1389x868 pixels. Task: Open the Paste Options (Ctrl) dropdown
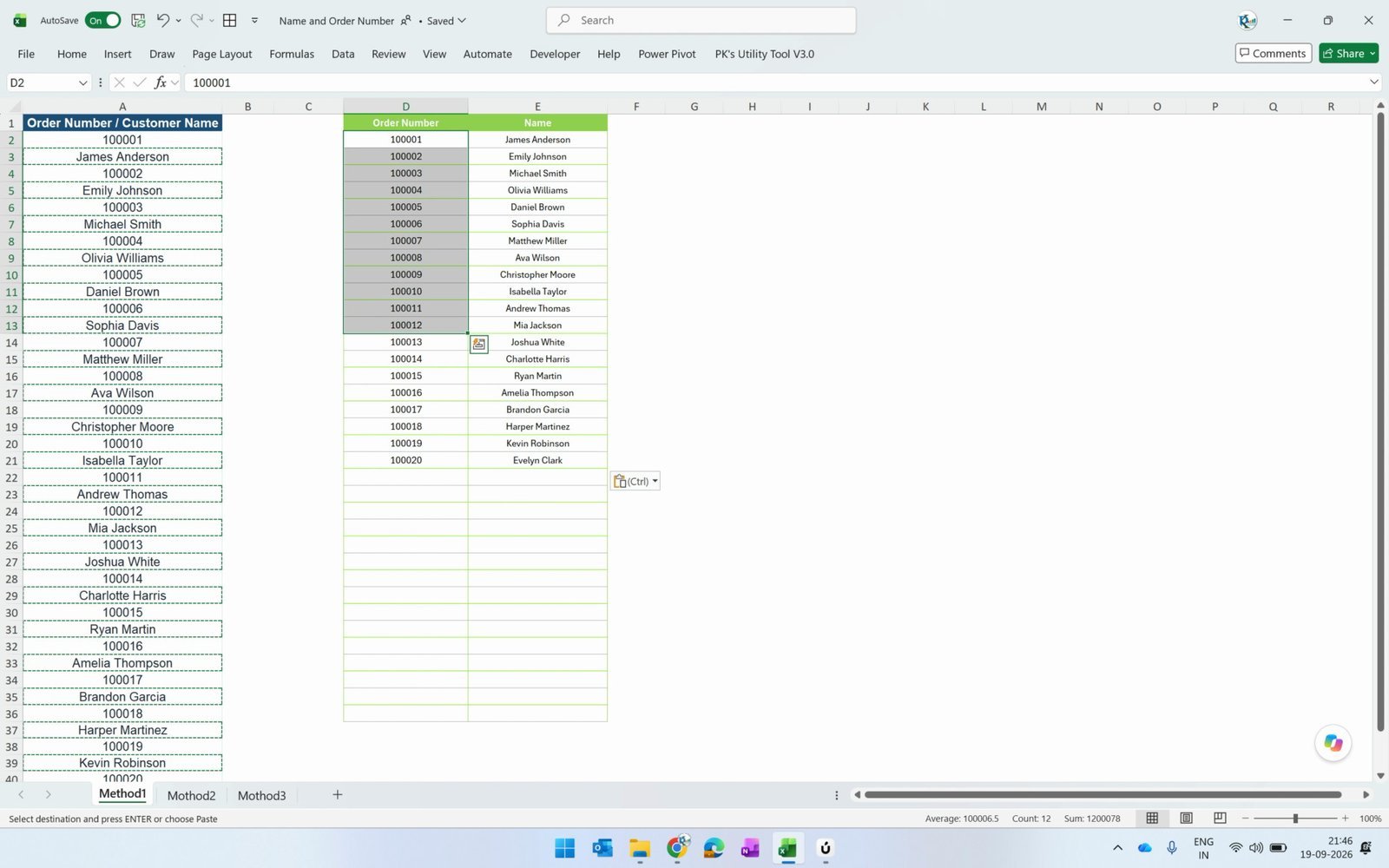[635, 481]
